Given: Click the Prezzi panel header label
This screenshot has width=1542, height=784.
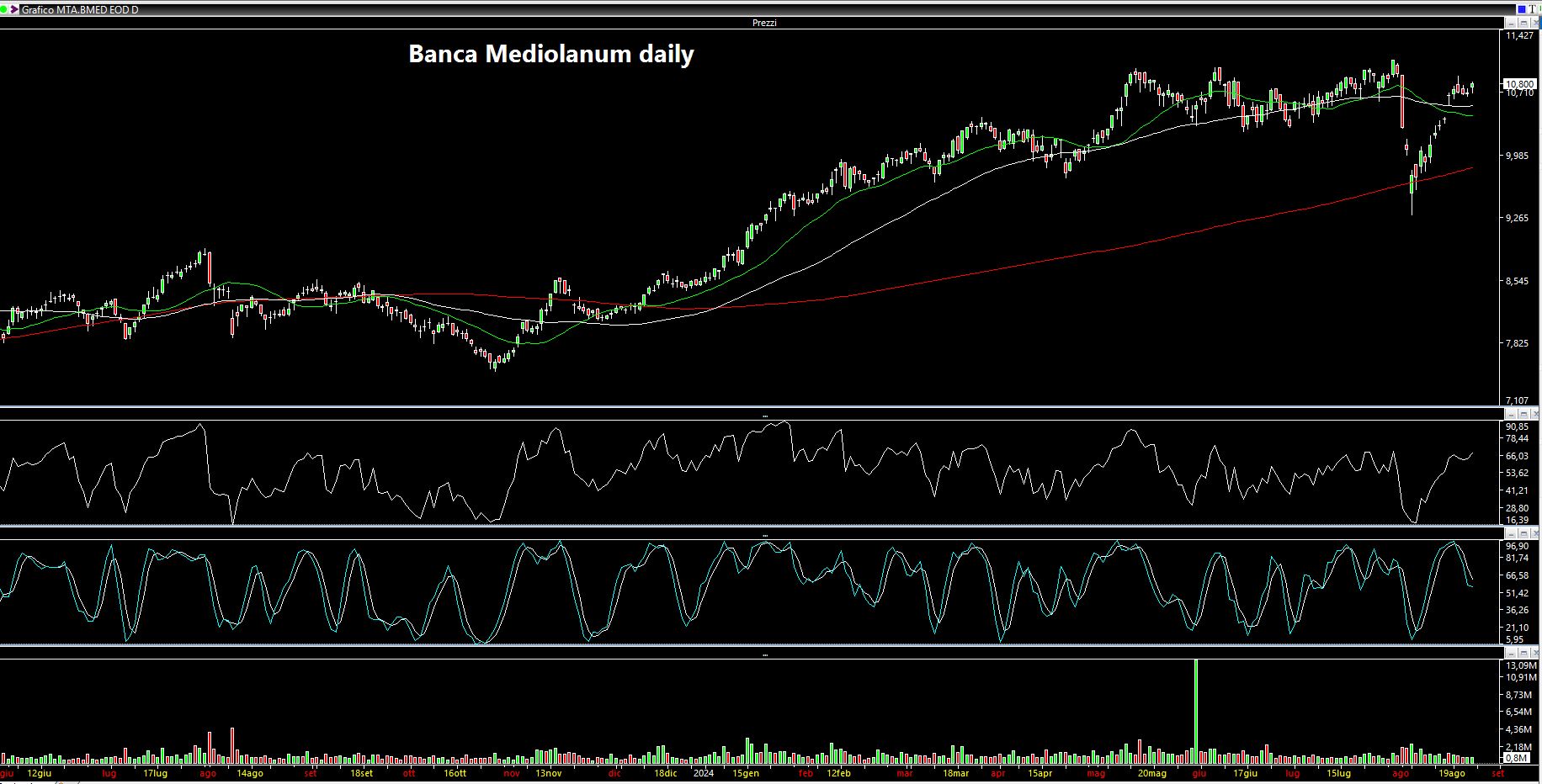Looking at the screenshot, I should [x=764, y=23].
